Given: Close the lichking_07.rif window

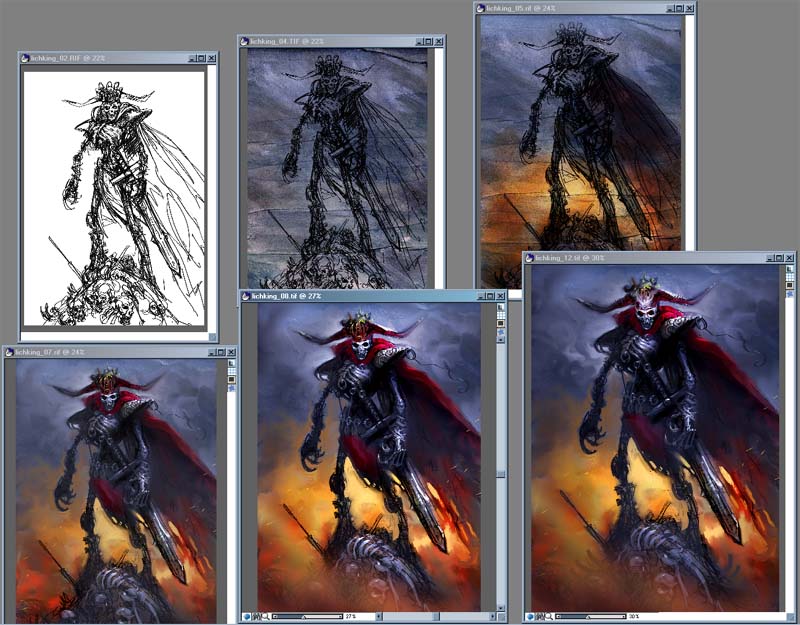Looking at the screenshot, I should pos(231,352).
